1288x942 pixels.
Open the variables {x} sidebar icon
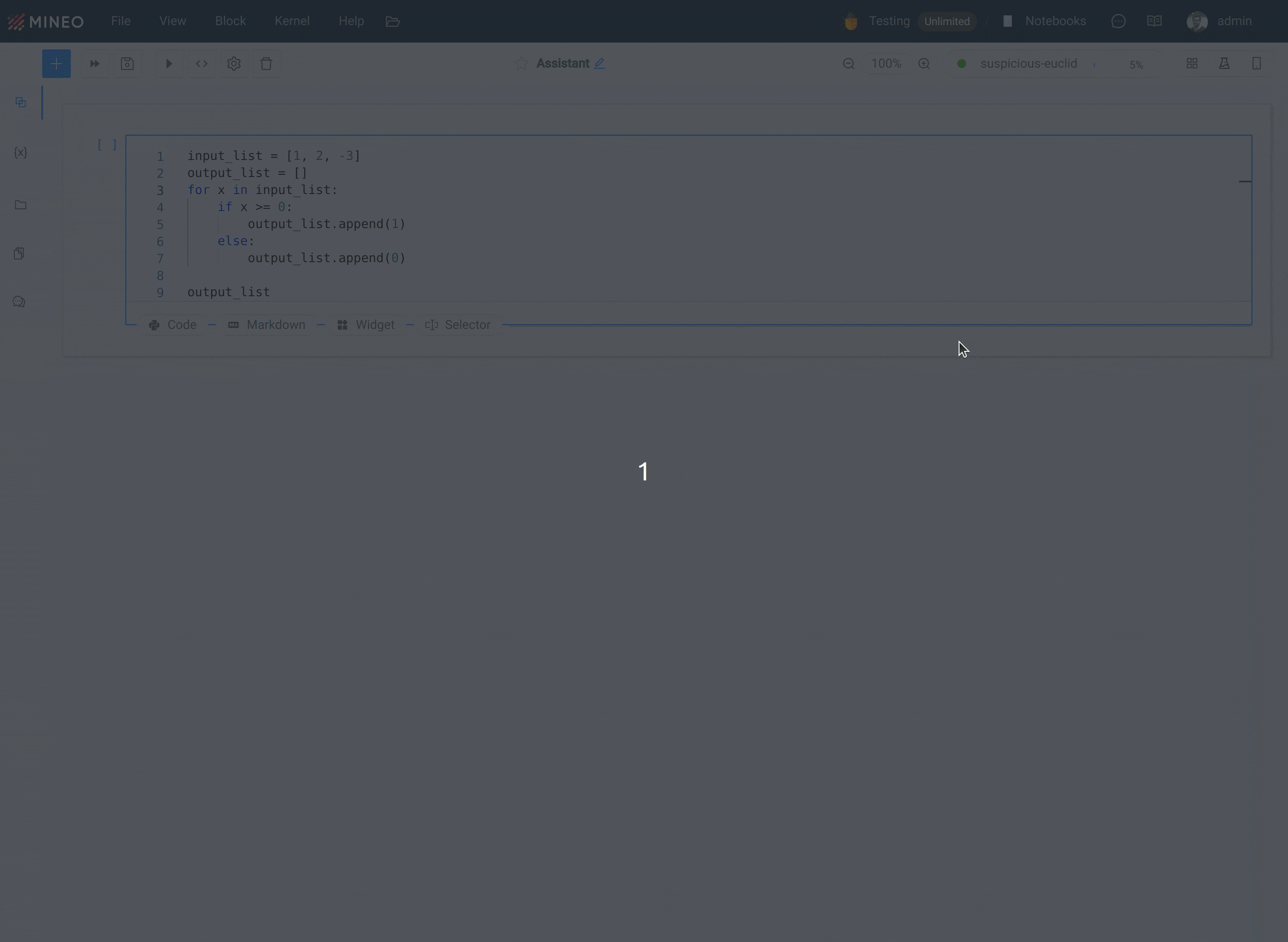coord(21,152)
